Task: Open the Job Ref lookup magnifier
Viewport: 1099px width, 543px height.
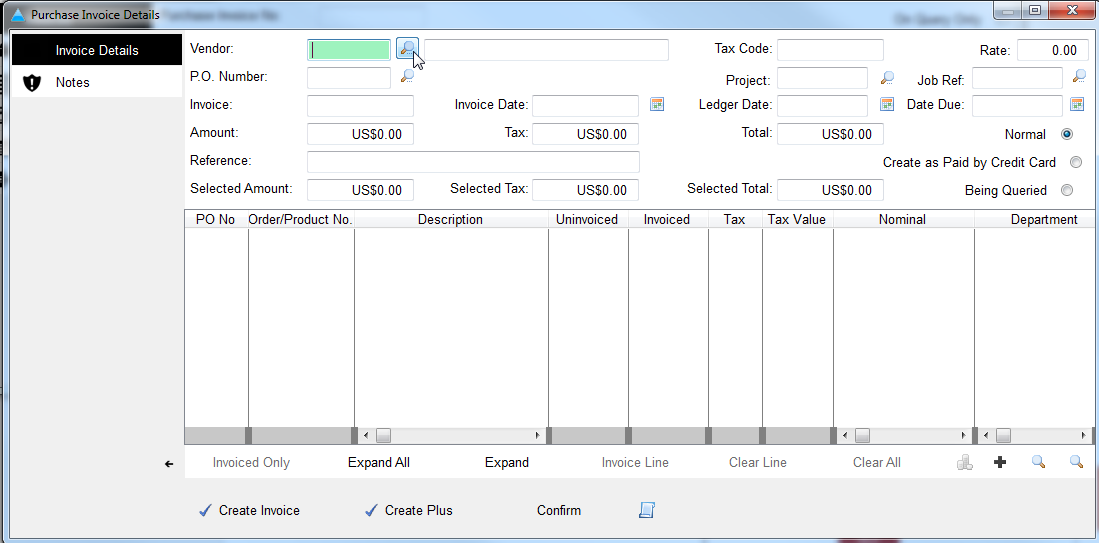Action: [x=1079, y=76]
